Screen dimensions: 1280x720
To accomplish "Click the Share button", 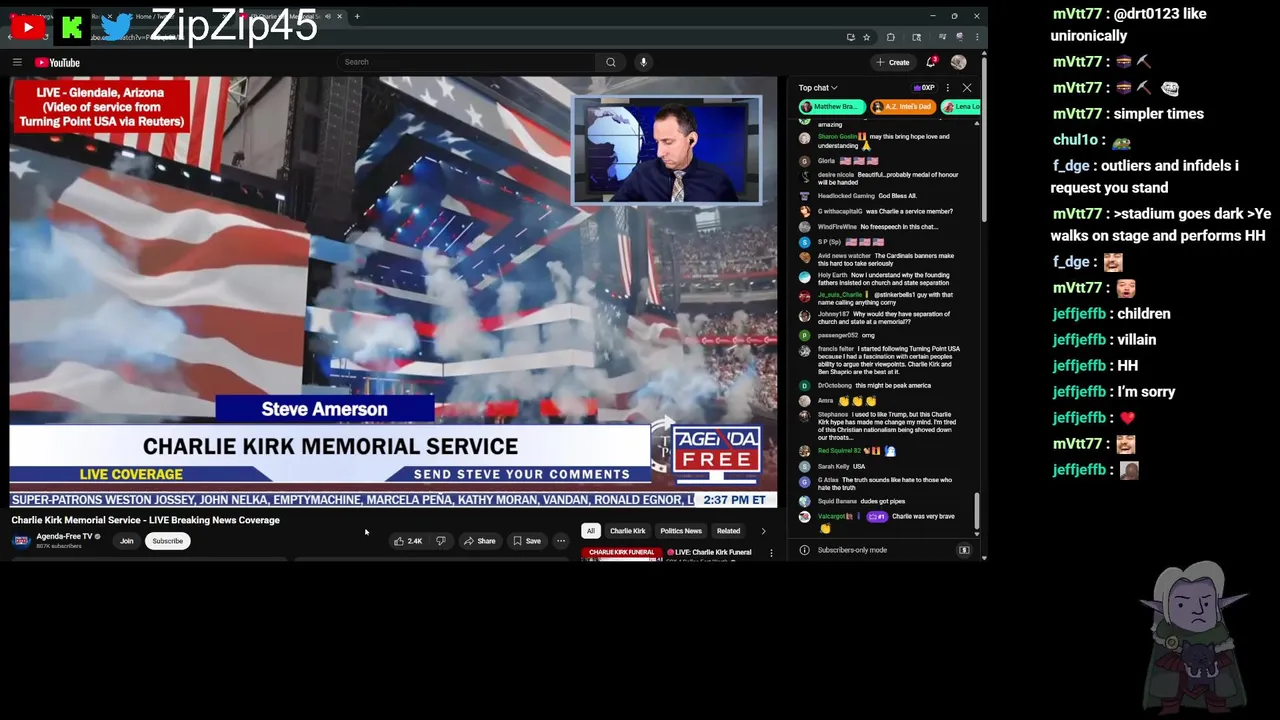I will pyautogui.click(x=479, y=541).
